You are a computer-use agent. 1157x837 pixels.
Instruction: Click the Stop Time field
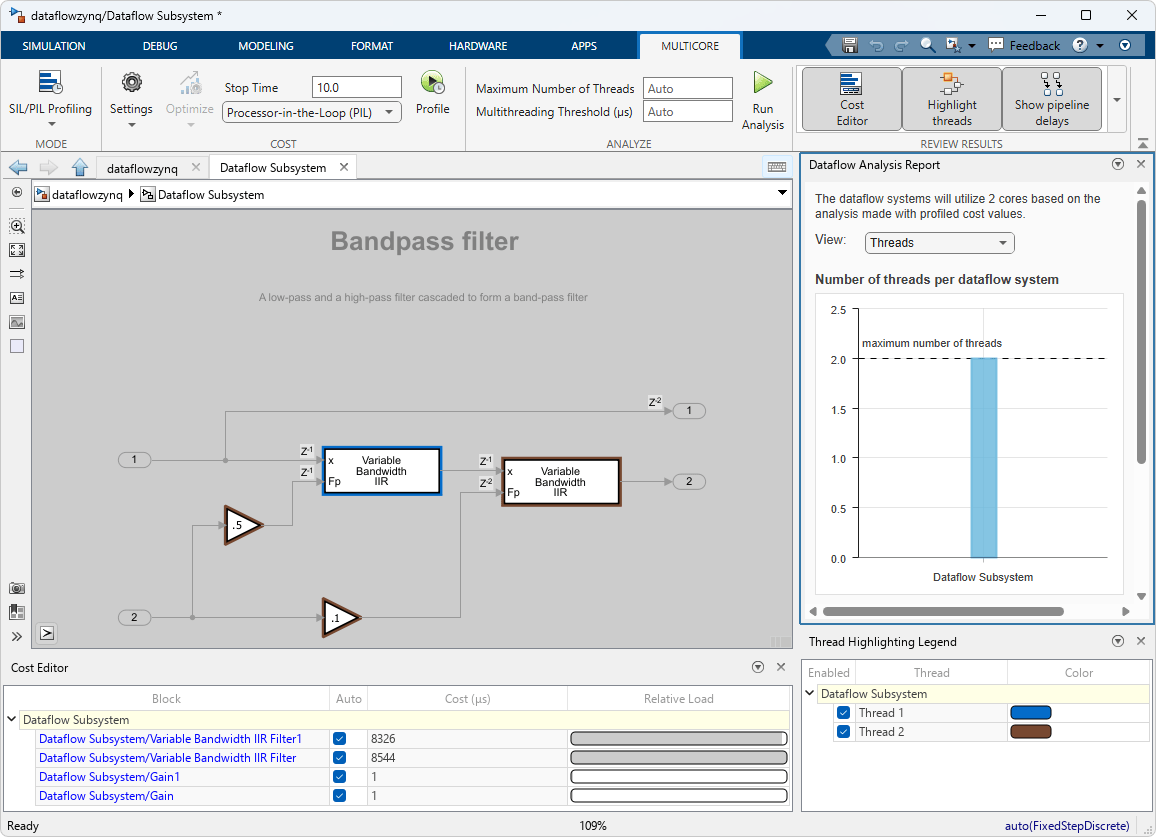coord(356,87)
